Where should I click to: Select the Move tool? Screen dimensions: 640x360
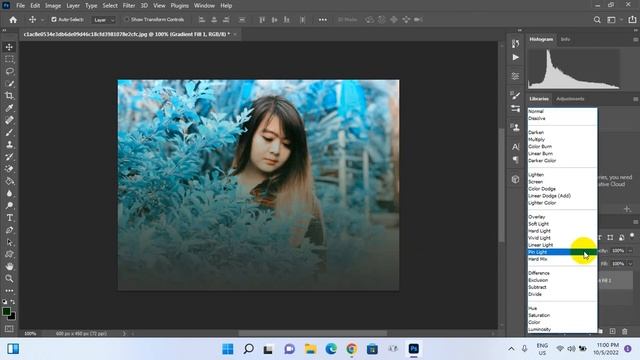pyautogui.click(x=9, y=47)
